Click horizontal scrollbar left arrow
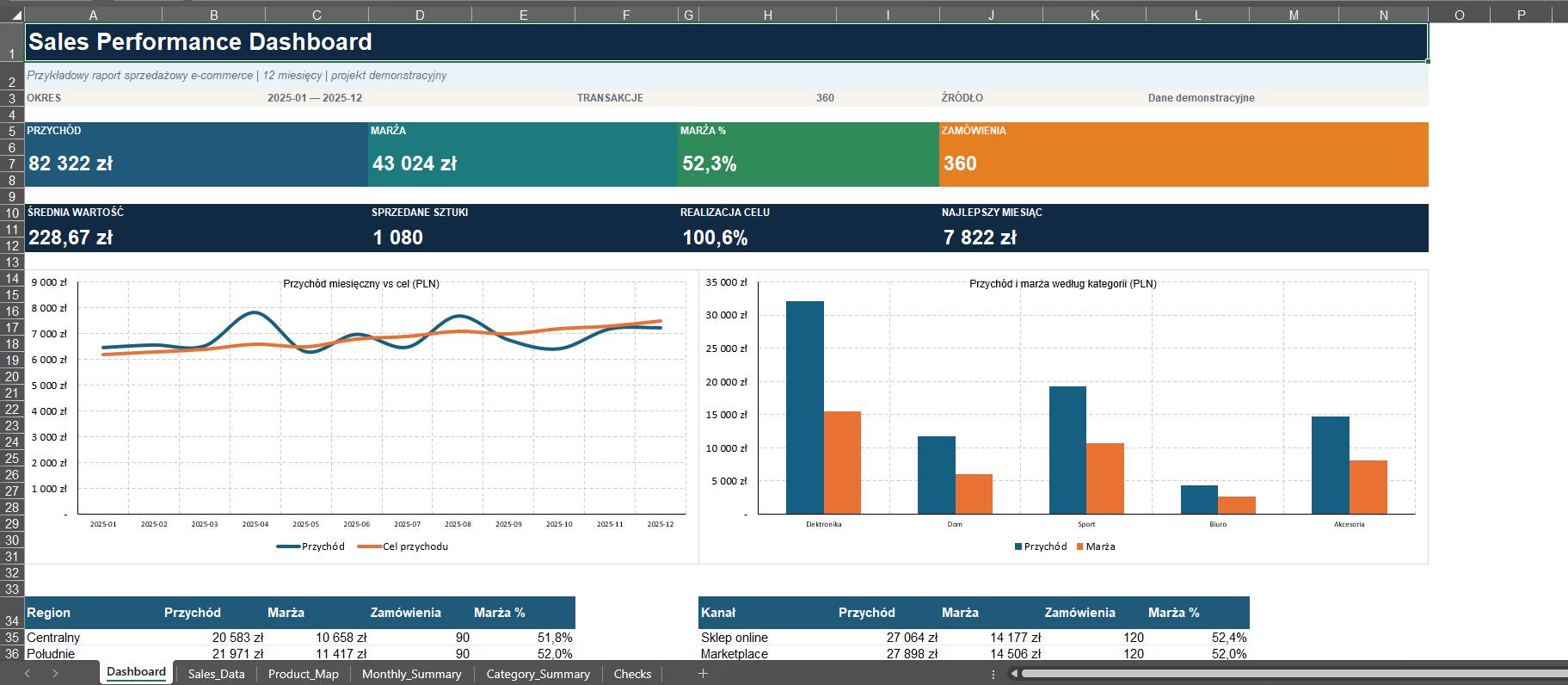1568x685 pixels. click(x=1014, y=674)
